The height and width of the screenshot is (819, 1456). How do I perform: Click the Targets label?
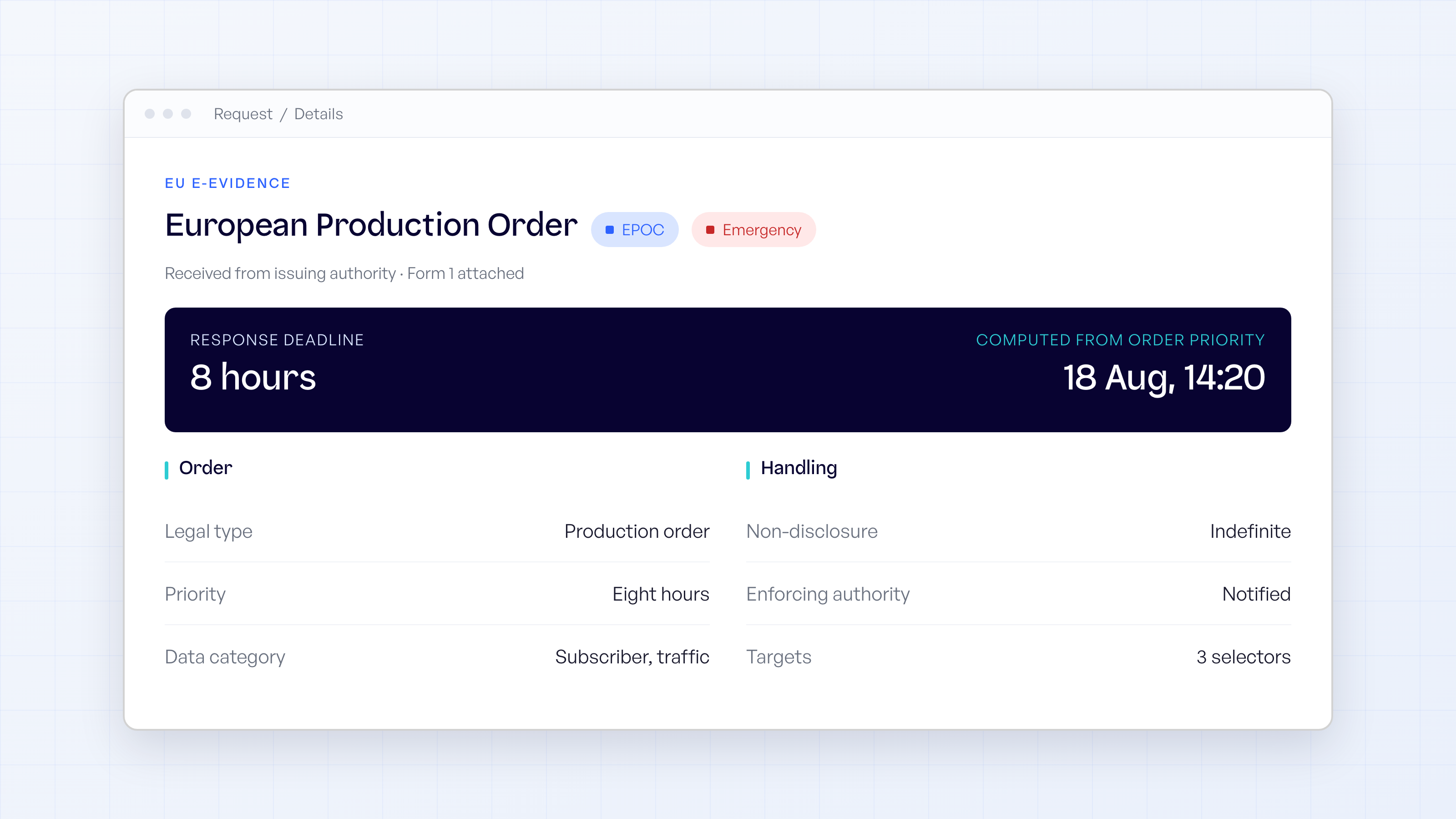point(779,657)
